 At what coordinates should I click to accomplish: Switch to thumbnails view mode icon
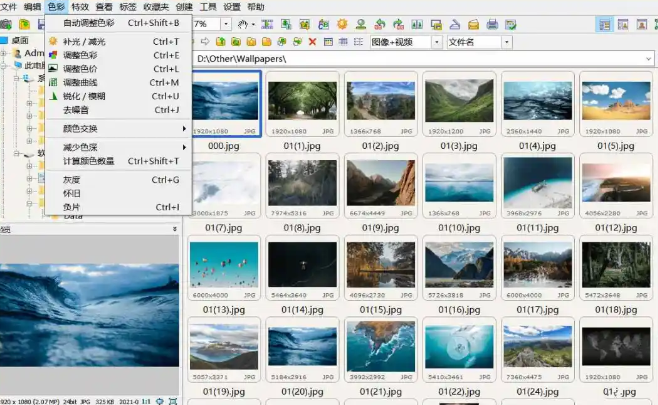[328, 42]
